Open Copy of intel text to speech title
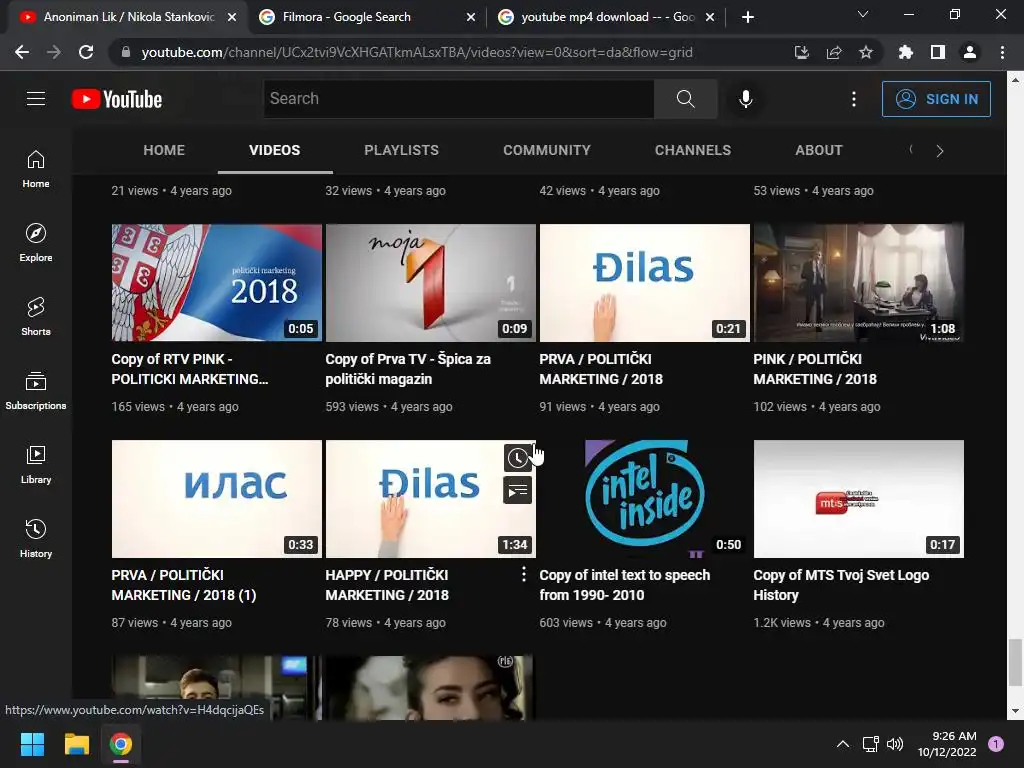The width and height of the screenshot is (1024, 768). [x=624, y=585]
